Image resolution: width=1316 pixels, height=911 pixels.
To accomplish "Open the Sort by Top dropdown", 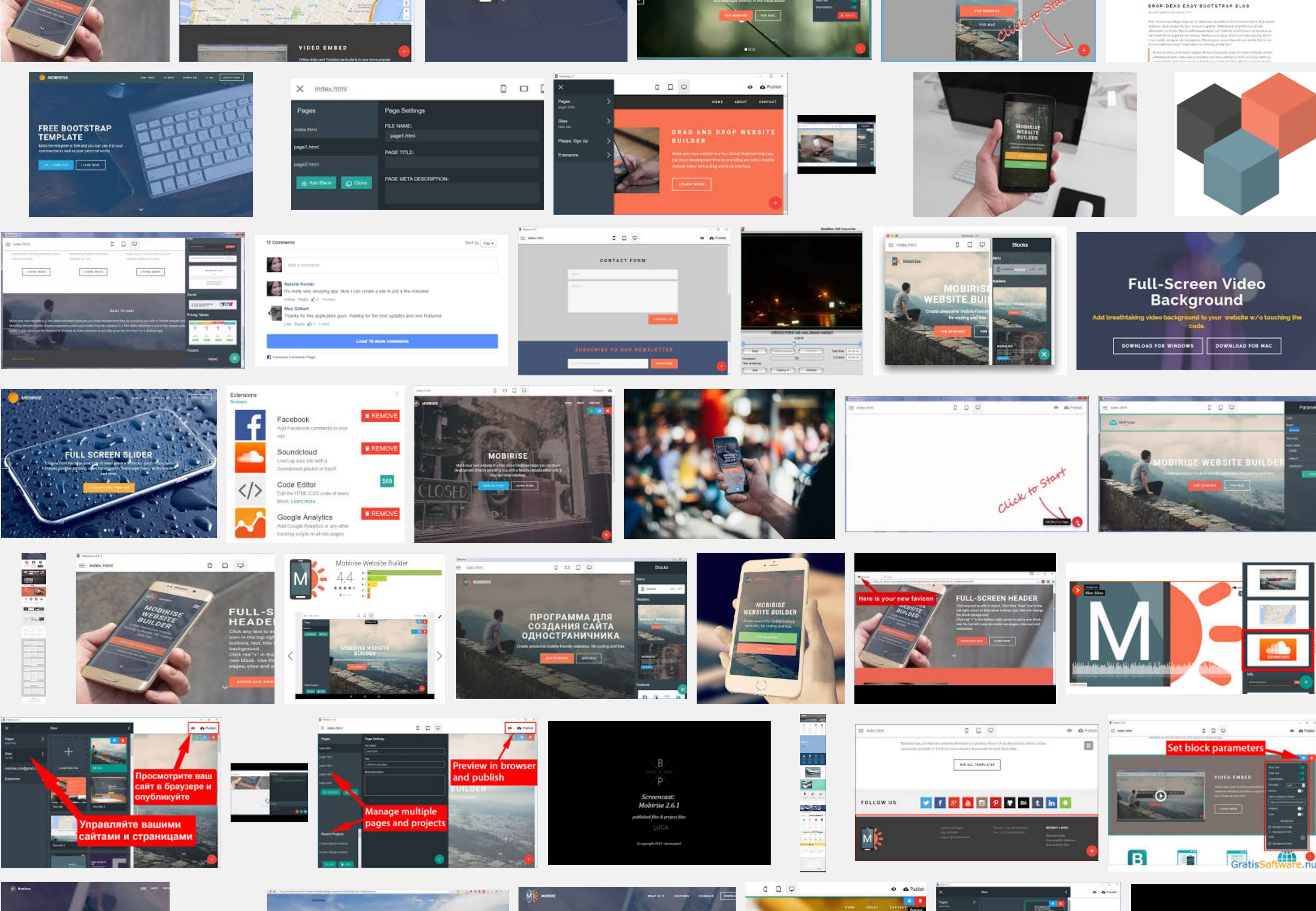I will click(488, 243).
